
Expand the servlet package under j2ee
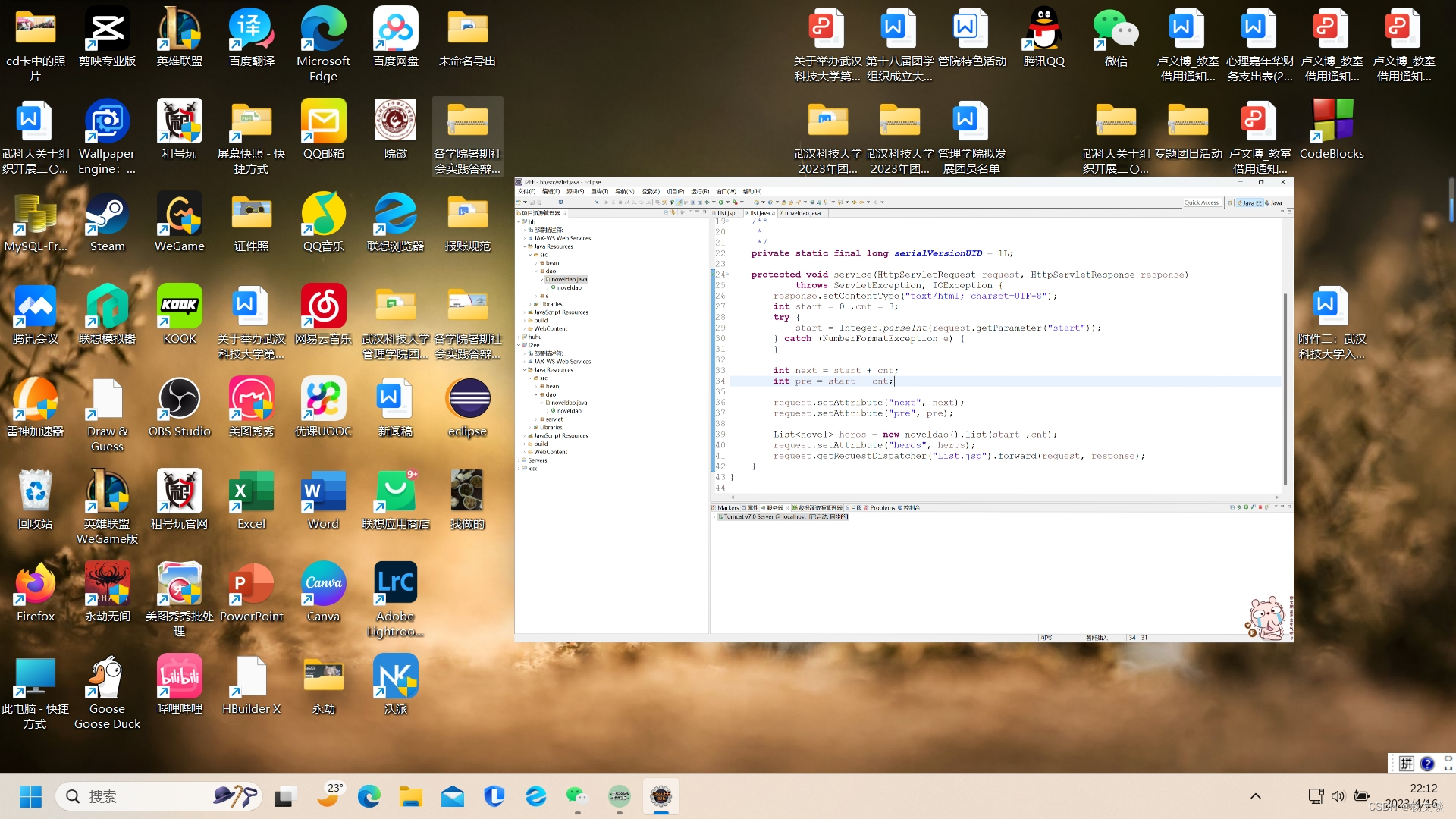pyautogui.click(x=537, y=419)
